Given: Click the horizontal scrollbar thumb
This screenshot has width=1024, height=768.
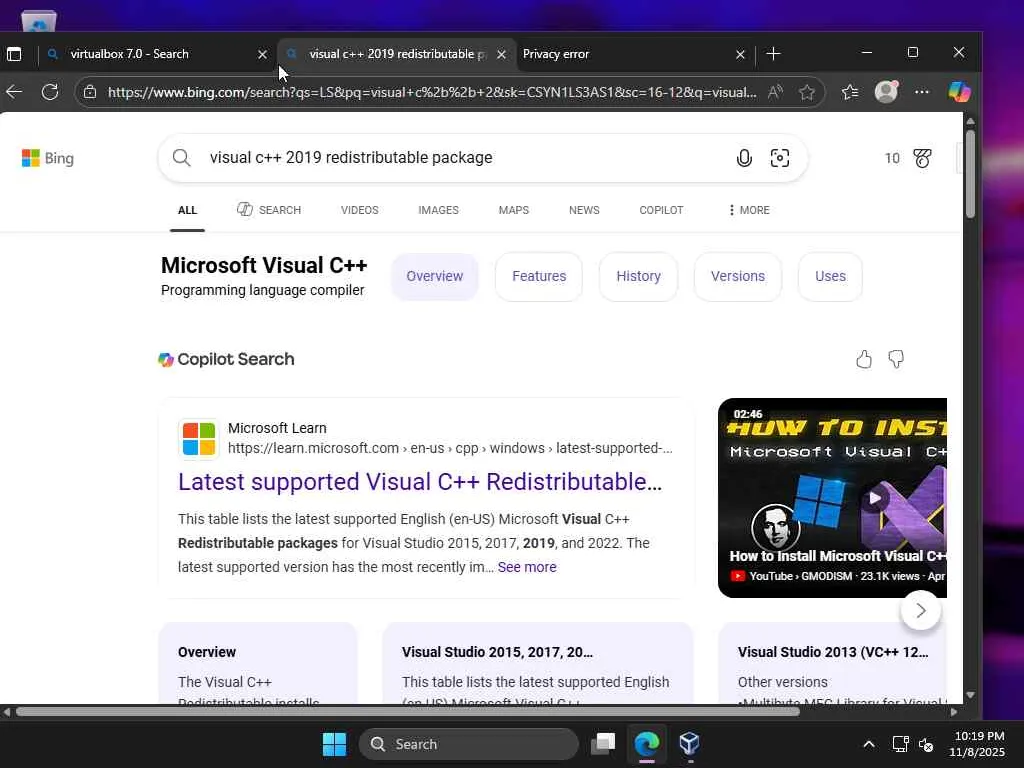Looking at the screenshot, I should tap(408, 712).
